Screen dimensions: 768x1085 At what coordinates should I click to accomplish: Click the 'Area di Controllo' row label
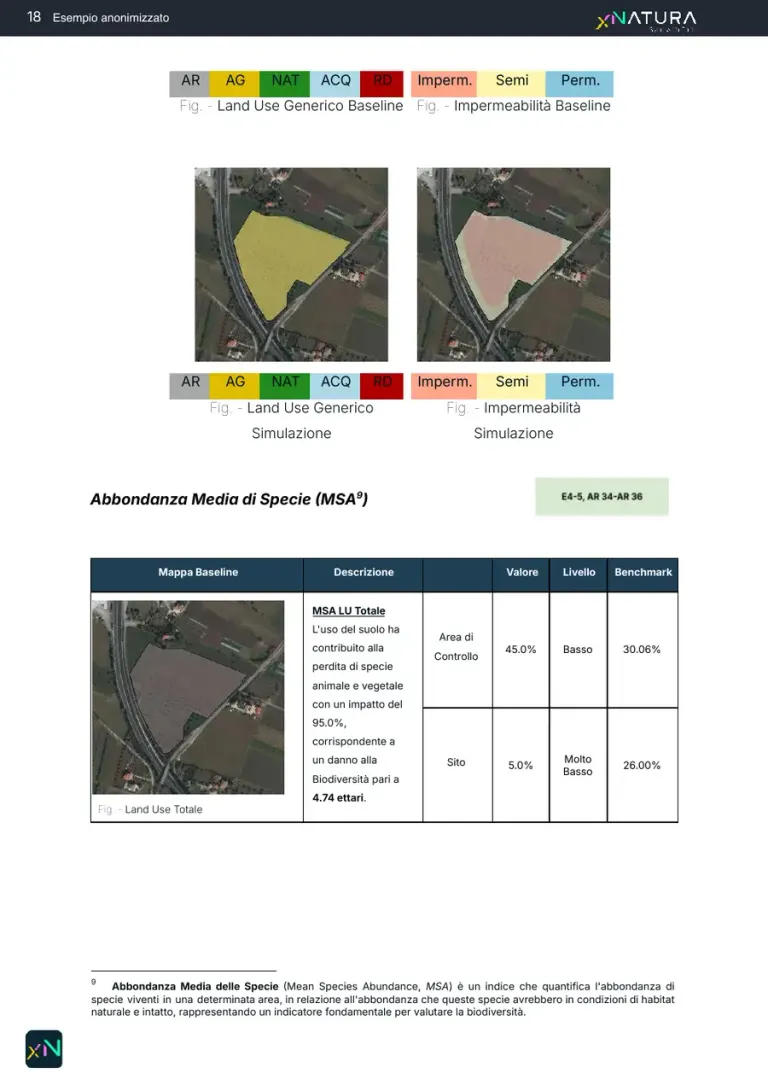456,646
